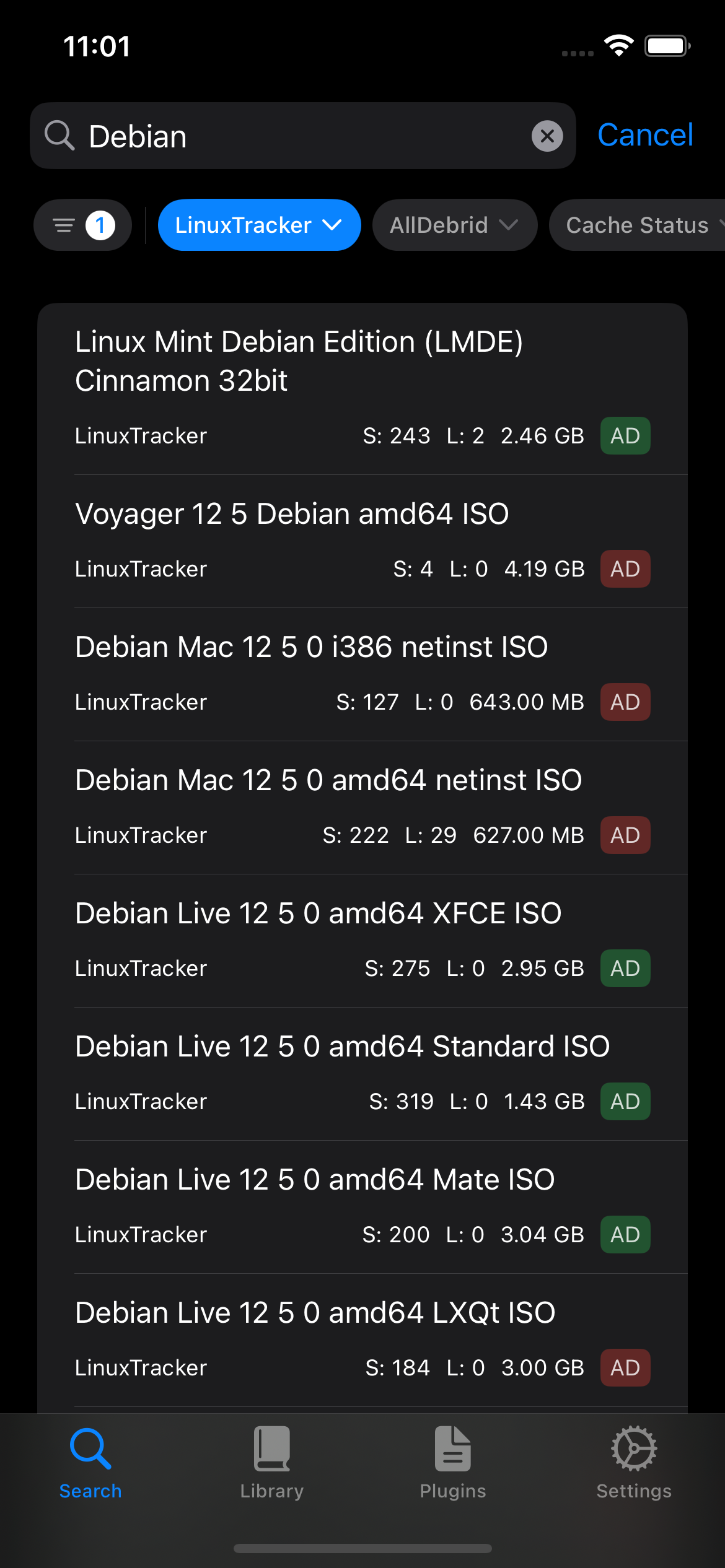Tap the home indicator bar
The image size is (725, 1568).
coord(362,1548)
